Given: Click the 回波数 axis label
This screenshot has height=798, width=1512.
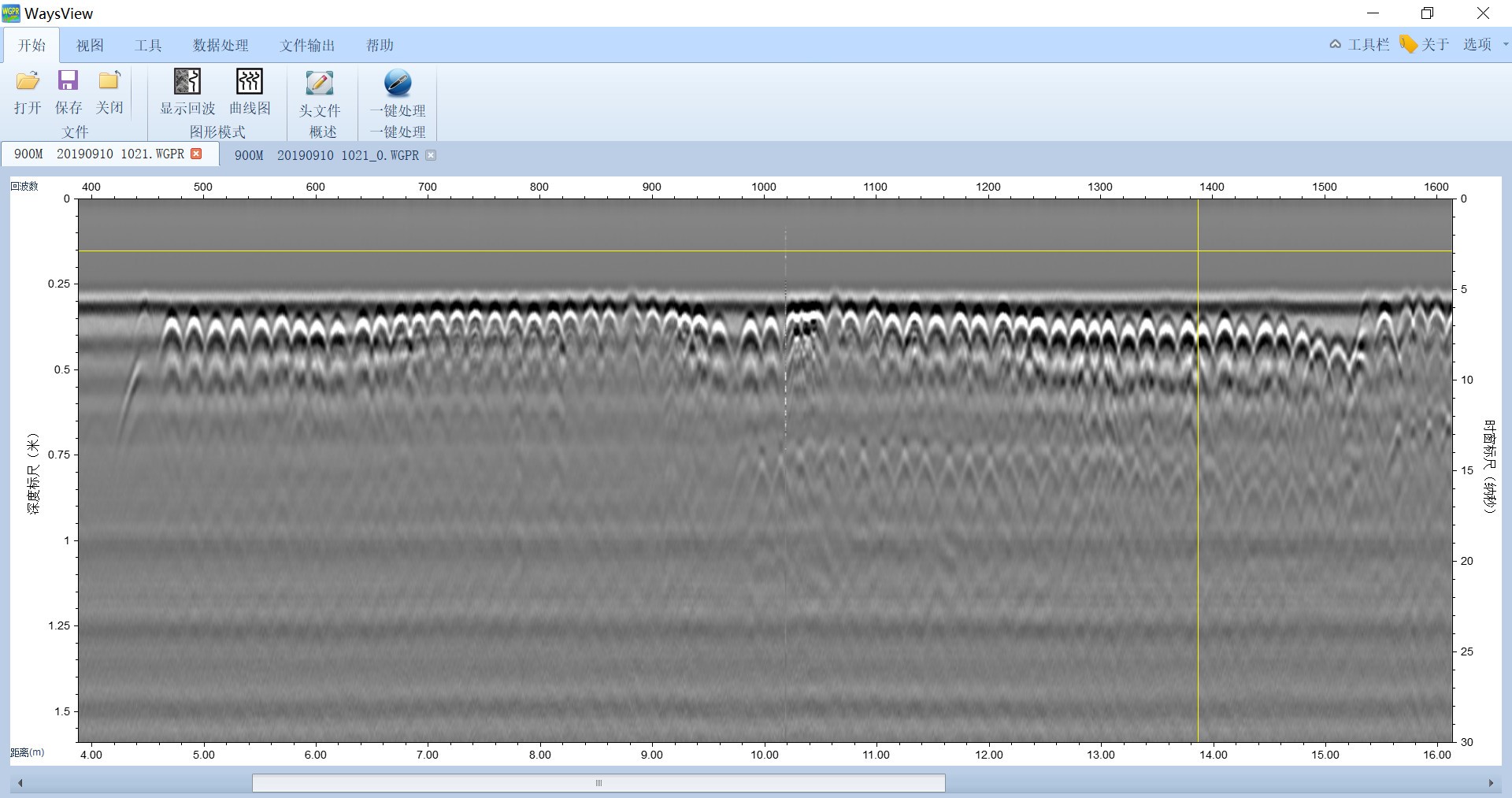Looking at the screenshot, I should (x=24, y=186).
